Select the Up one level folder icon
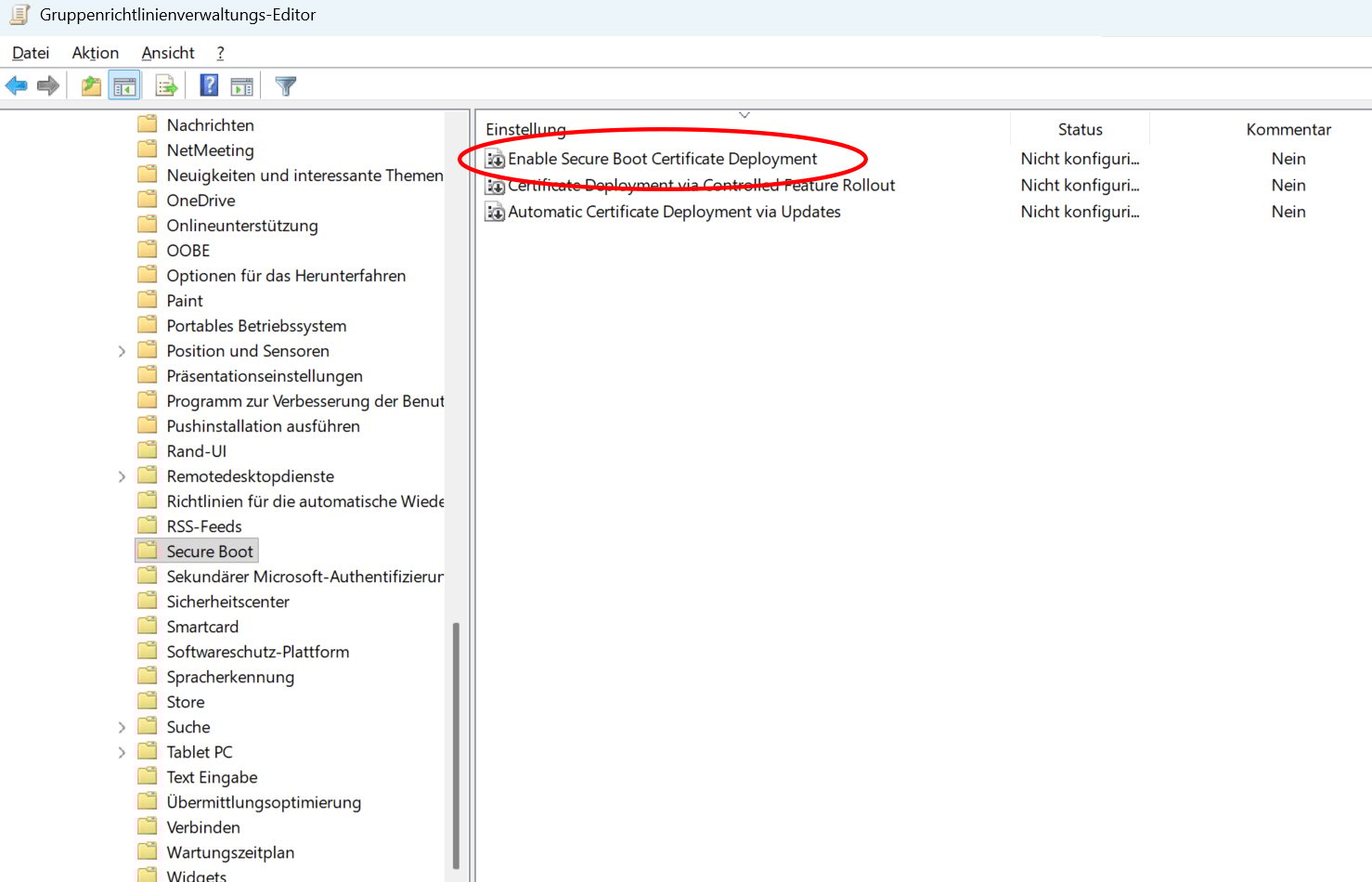The height and width of the screenshot is (882, 1372). point(89,84)
